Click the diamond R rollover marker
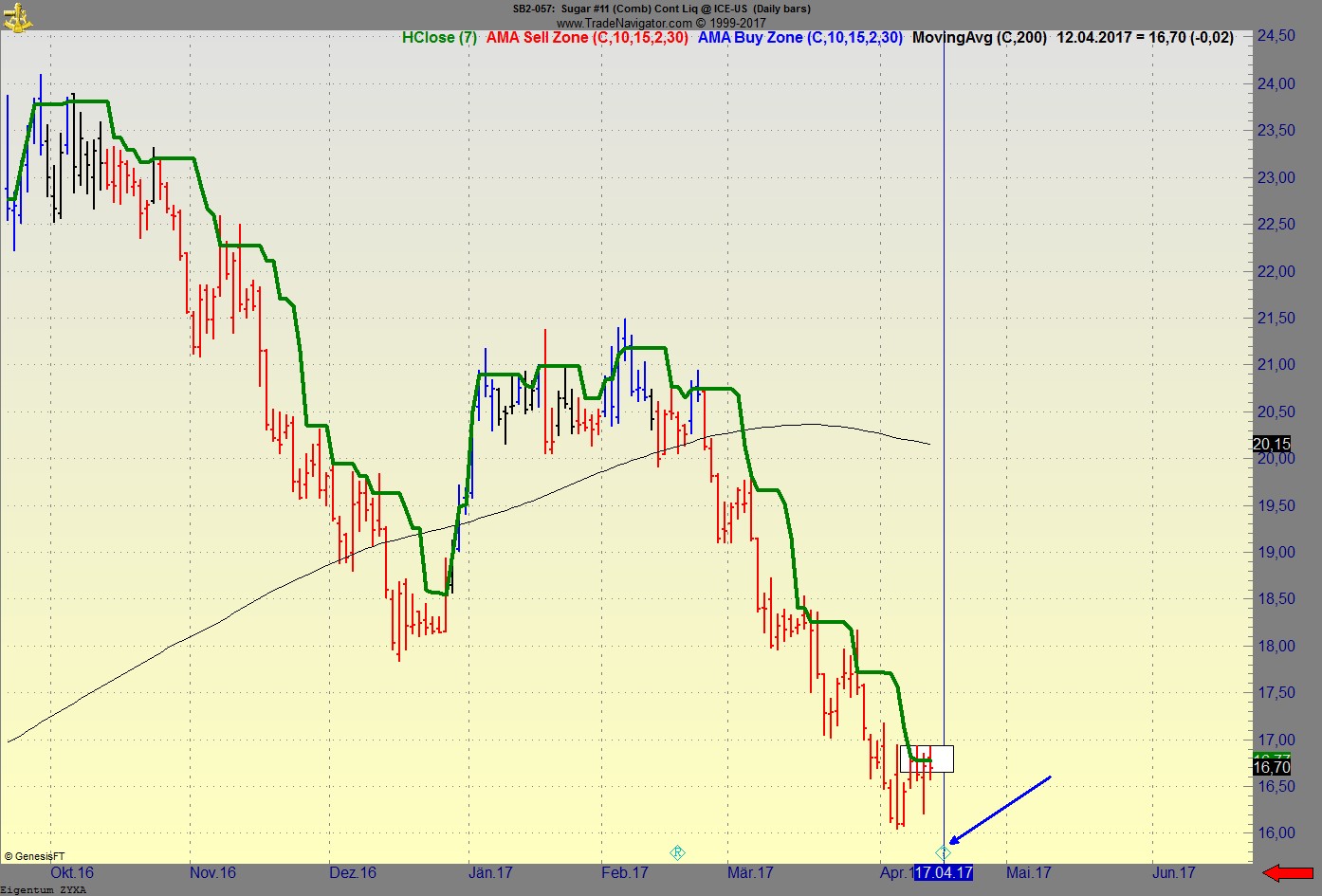 677,852
